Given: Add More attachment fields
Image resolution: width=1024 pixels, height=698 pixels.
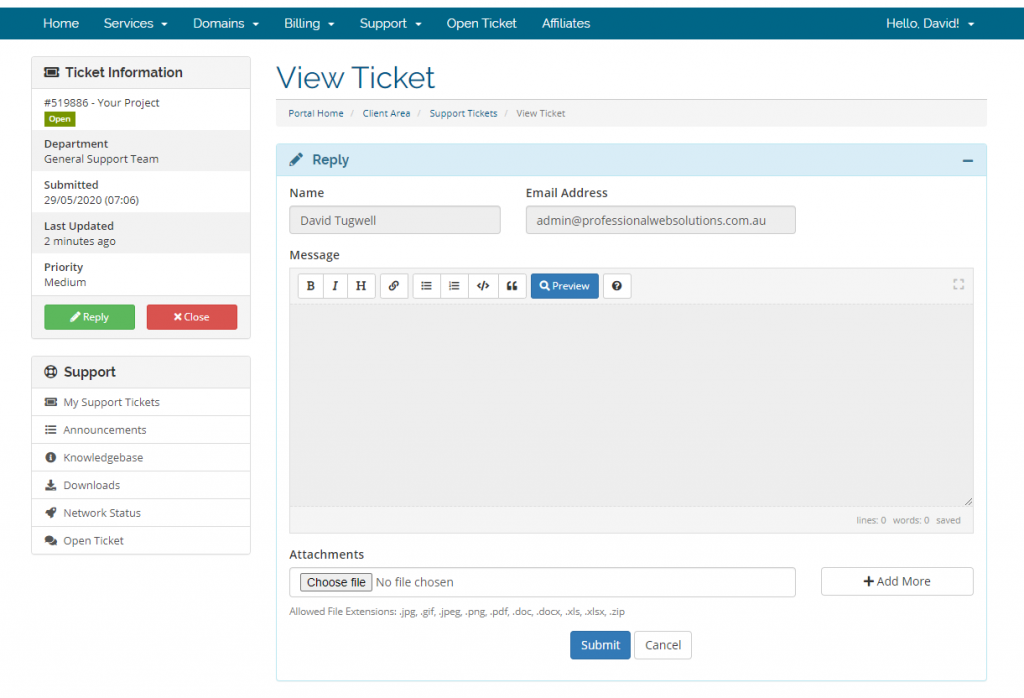Looking at the screenshot, I should click(x=897, y=582).
